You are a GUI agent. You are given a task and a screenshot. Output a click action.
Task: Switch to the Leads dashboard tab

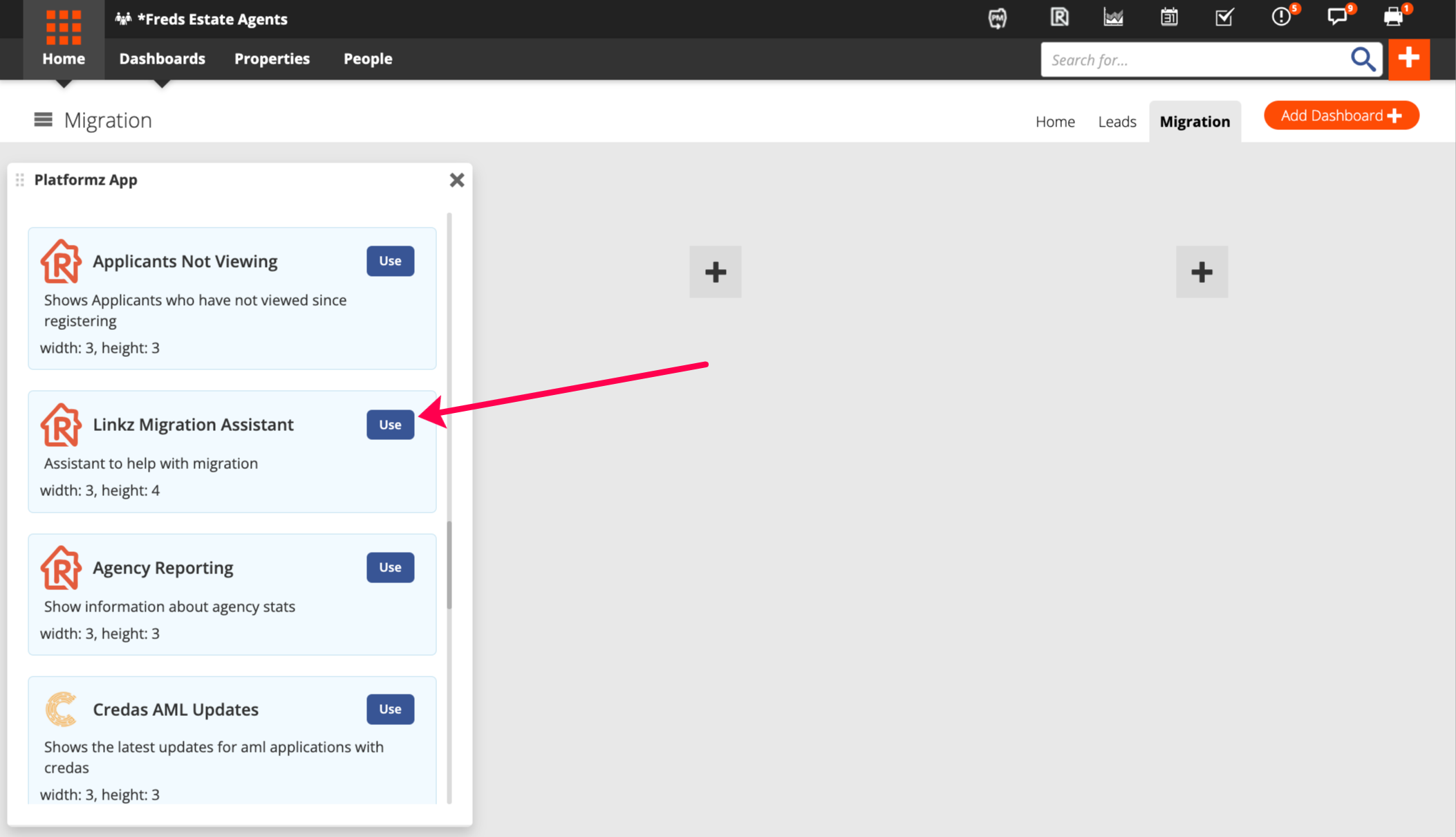point(1117,122)
